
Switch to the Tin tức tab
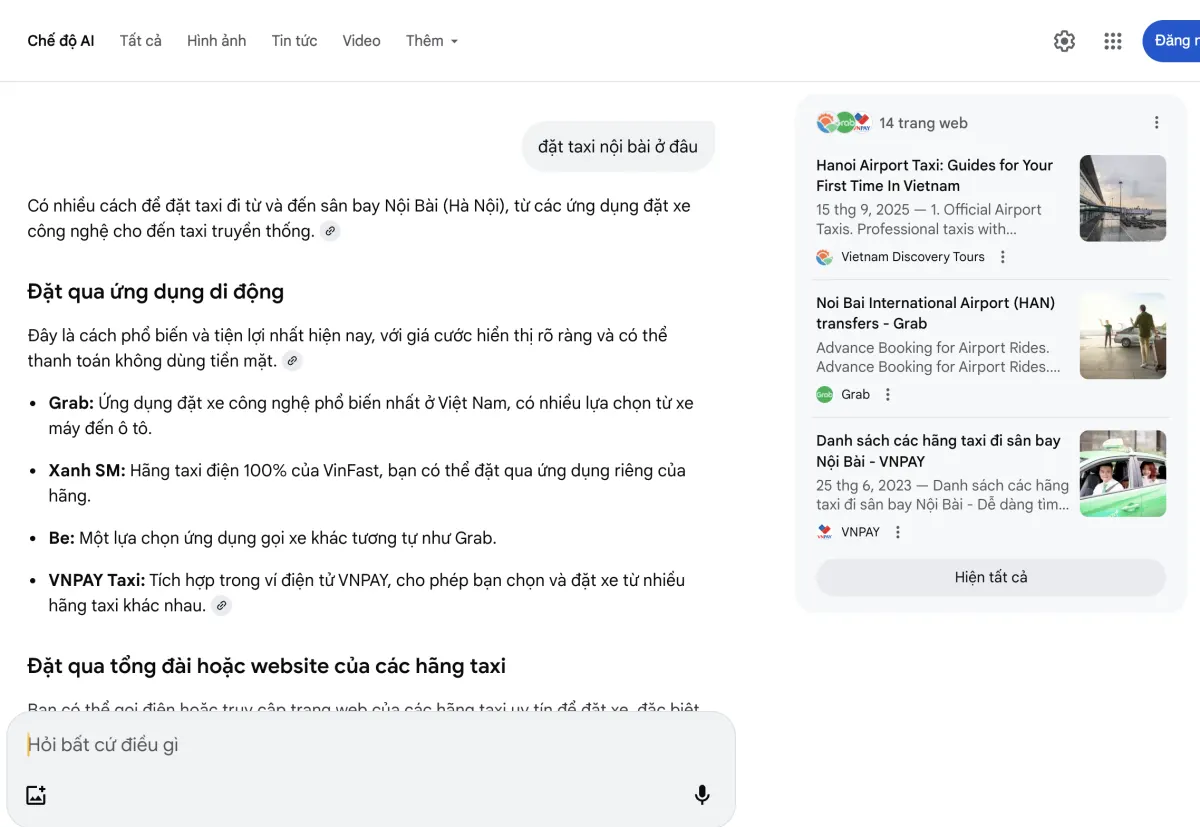coord(294,41)
